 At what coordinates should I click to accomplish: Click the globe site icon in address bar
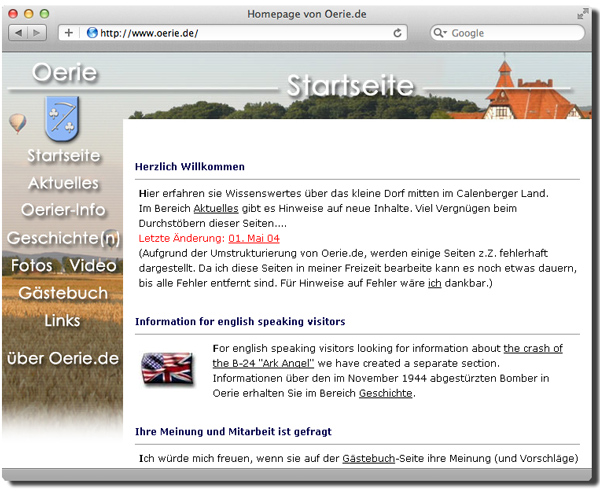point(92,33)
